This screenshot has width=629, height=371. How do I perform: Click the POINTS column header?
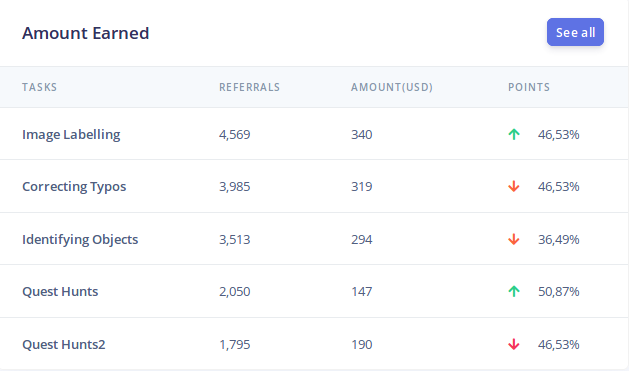(x=529, y=87)
